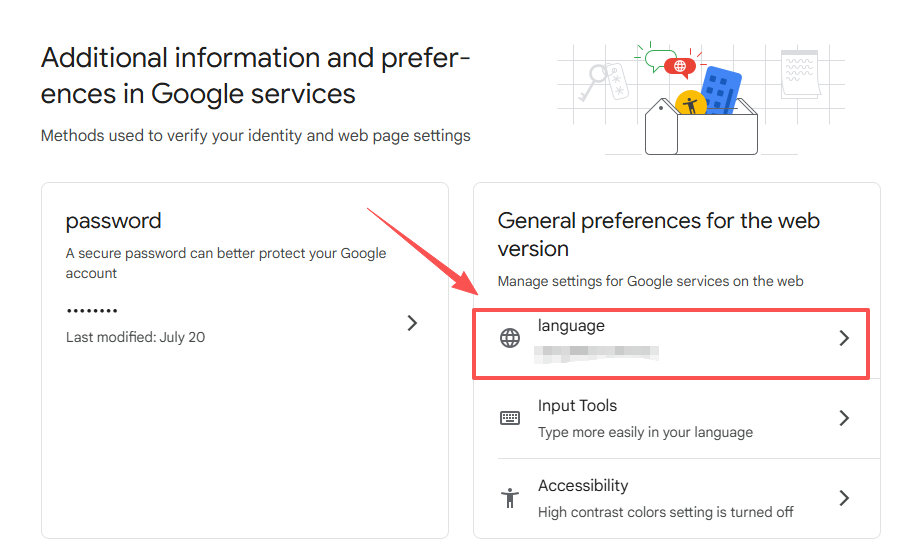Image resolution: width=897 pixels, height=549 pixels.
Task: Expand Accessibility settings with the chevron
Action: [x=844, y=497]
